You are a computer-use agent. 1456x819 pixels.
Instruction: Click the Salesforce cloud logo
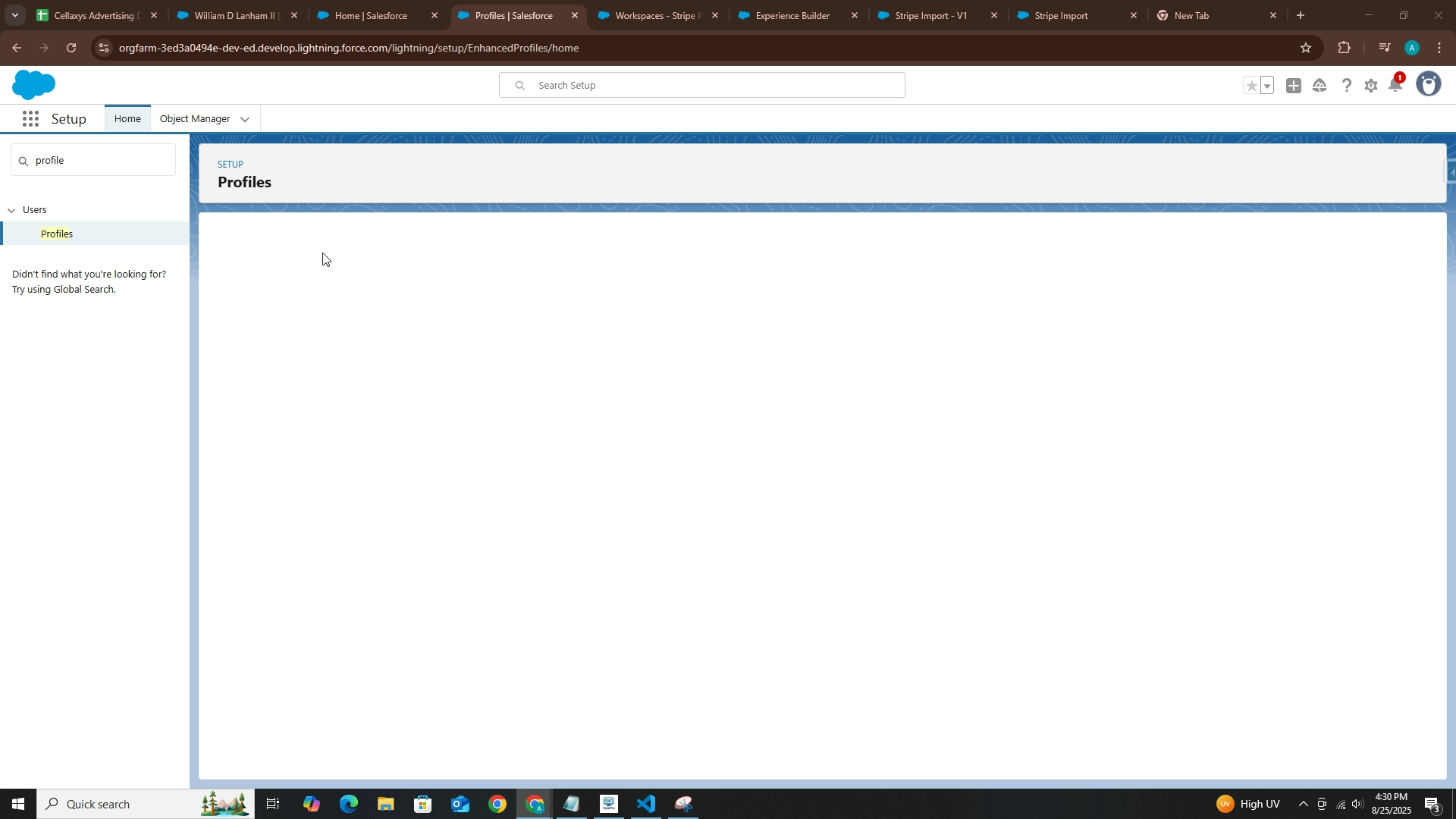(x=33, y=85)
